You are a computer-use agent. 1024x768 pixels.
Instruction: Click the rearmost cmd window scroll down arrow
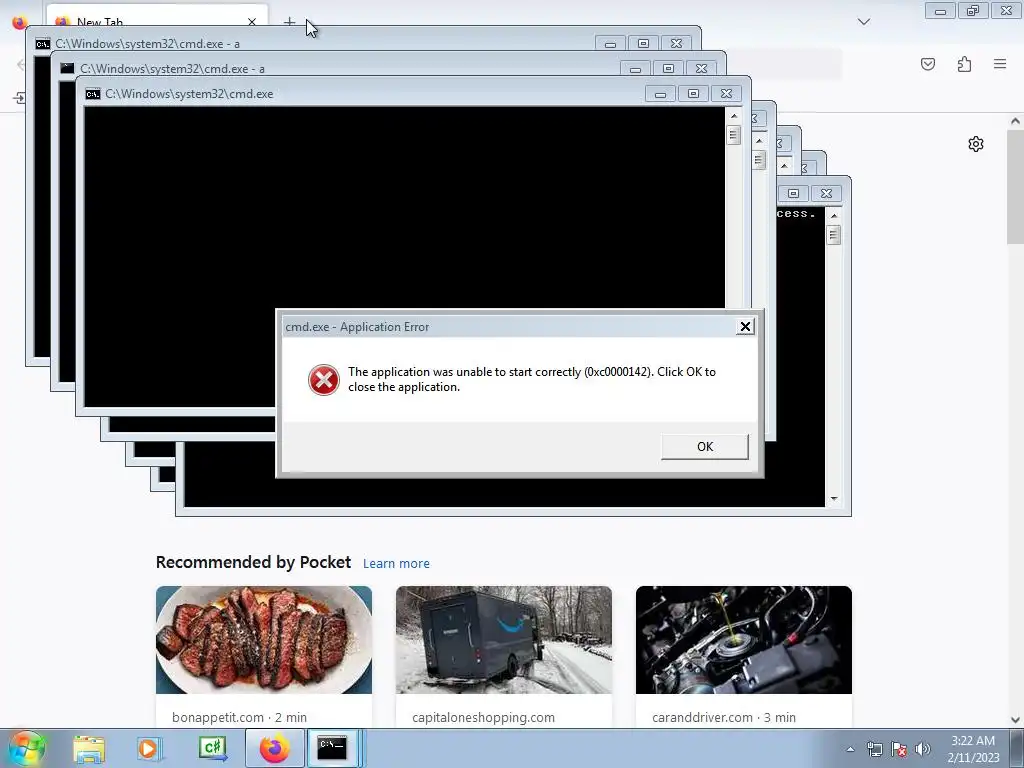coord(834,499)
